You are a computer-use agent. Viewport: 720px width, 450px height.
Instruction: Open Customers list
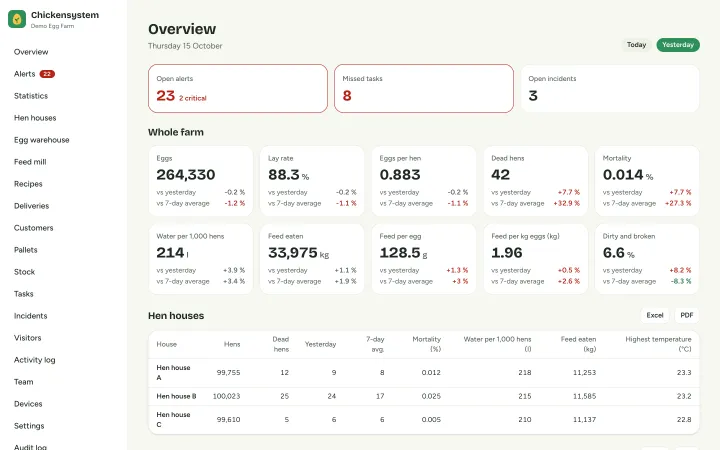click(34, 228)
